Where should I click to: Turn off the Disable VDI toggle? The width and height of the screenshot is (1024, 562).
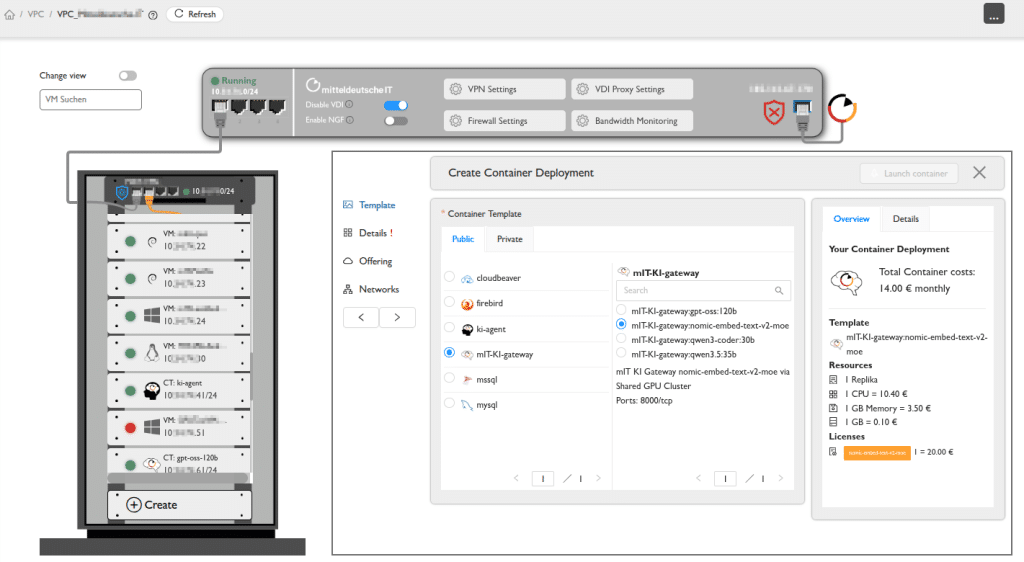pos(396,105)
